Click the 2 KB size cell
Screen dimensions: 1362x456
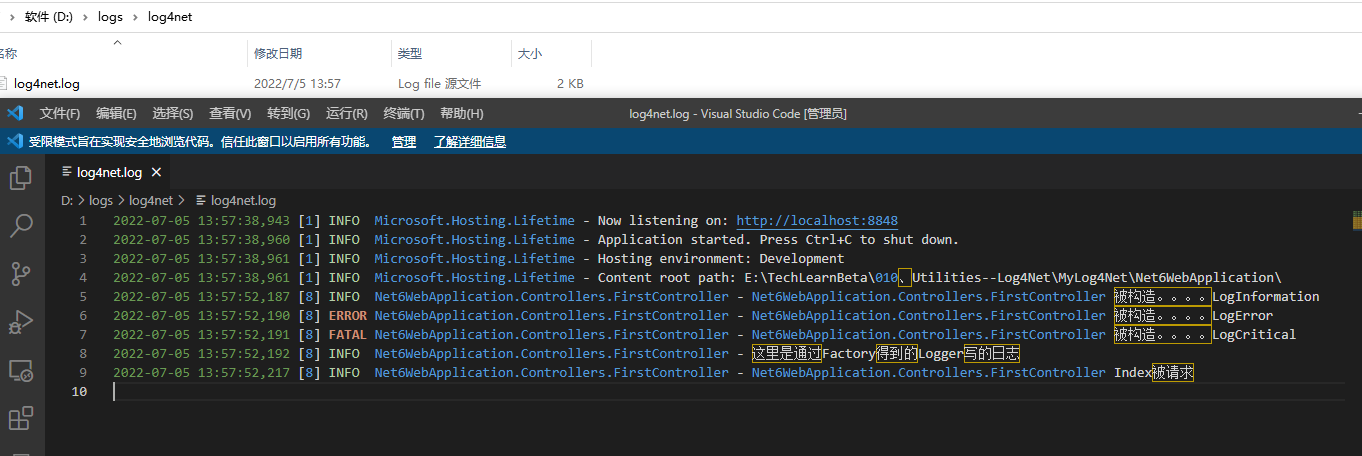point(570,84)
